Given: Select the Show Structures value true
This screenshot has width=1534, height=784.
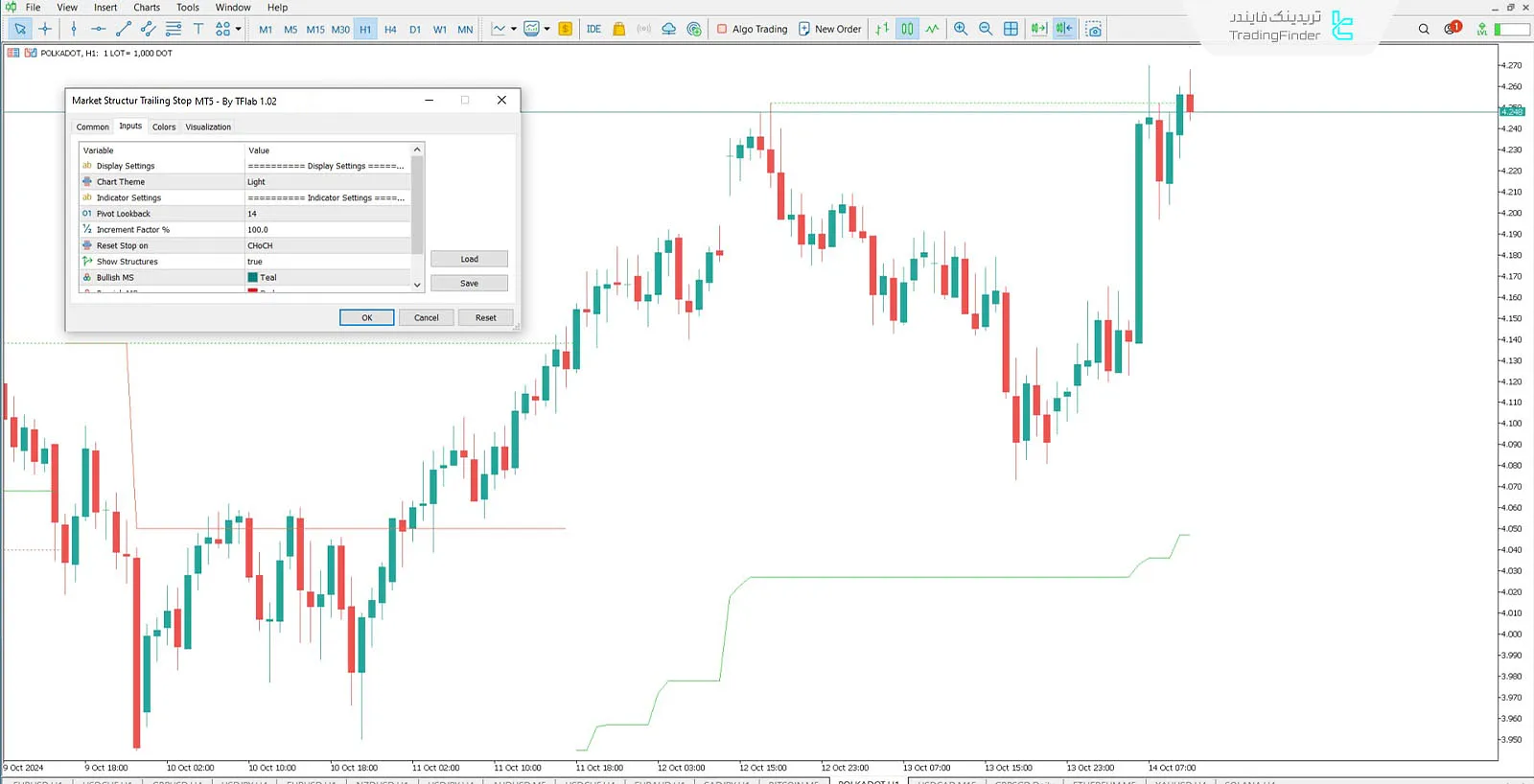Looking at the screenshot, I should tap(328, 262).
